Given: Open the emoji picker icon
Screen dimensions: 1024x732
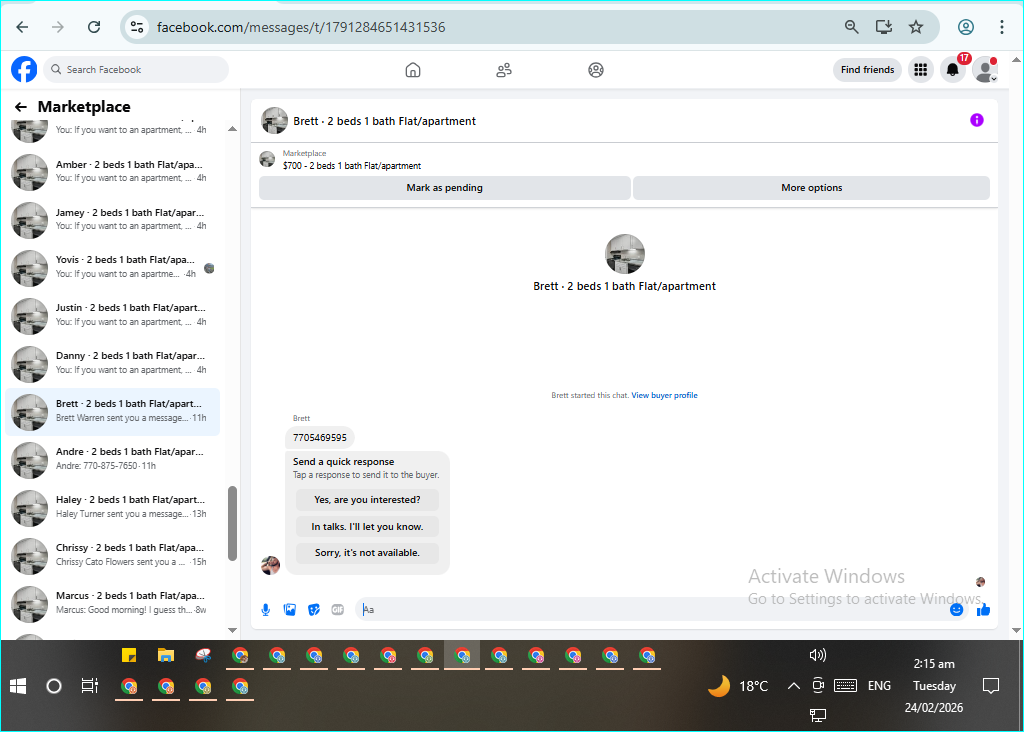Looking at the screenshot, I should [x=956, y=610].
